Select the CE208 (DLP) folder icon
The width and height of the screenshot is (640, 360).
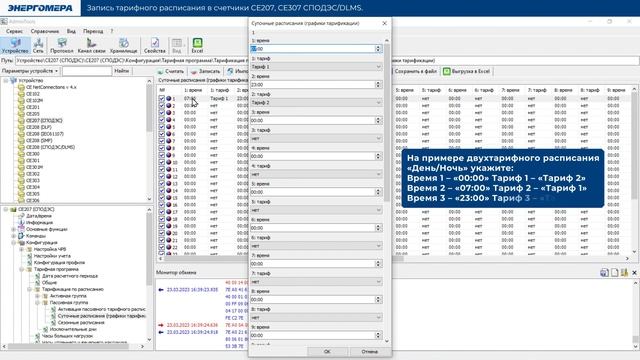(21, 127)
